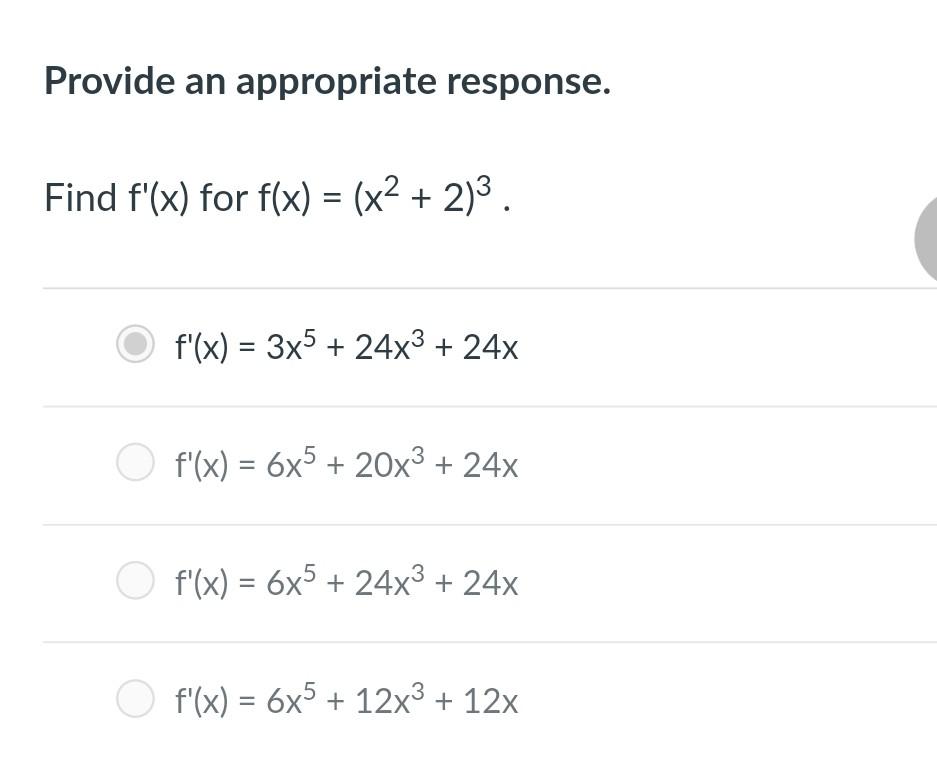
Task: Click the answer label text containing 20x³
Action: pos(347,463)
